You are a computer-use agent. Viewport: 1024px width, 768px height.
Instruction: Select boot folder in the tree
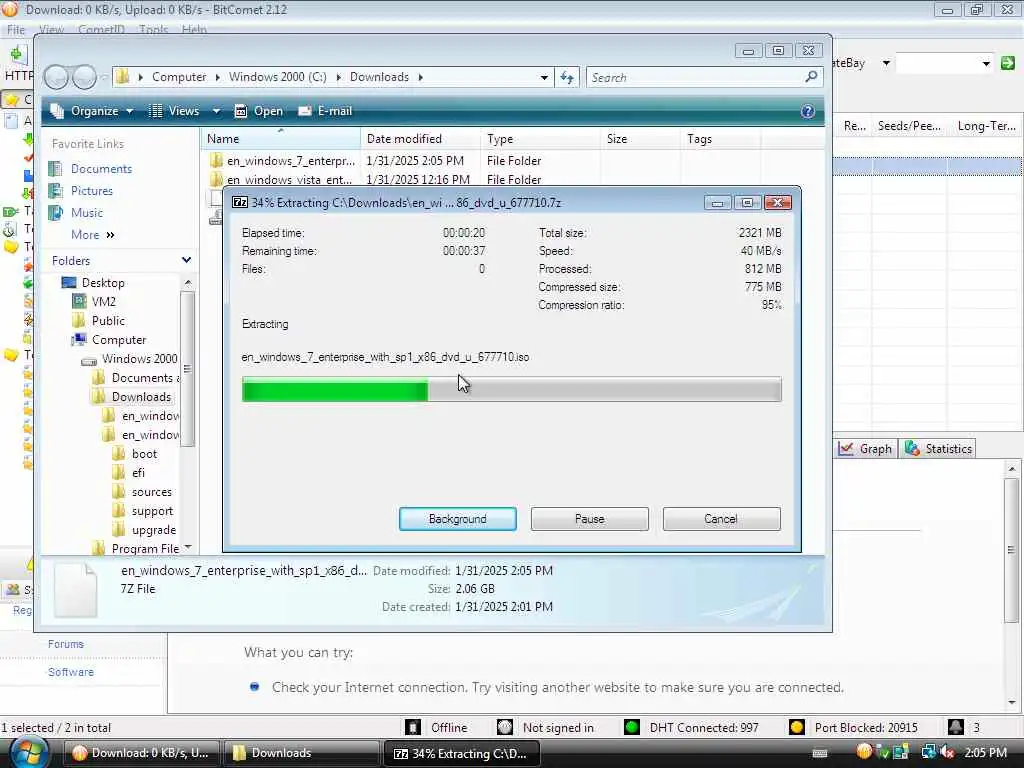coord(144,454)
